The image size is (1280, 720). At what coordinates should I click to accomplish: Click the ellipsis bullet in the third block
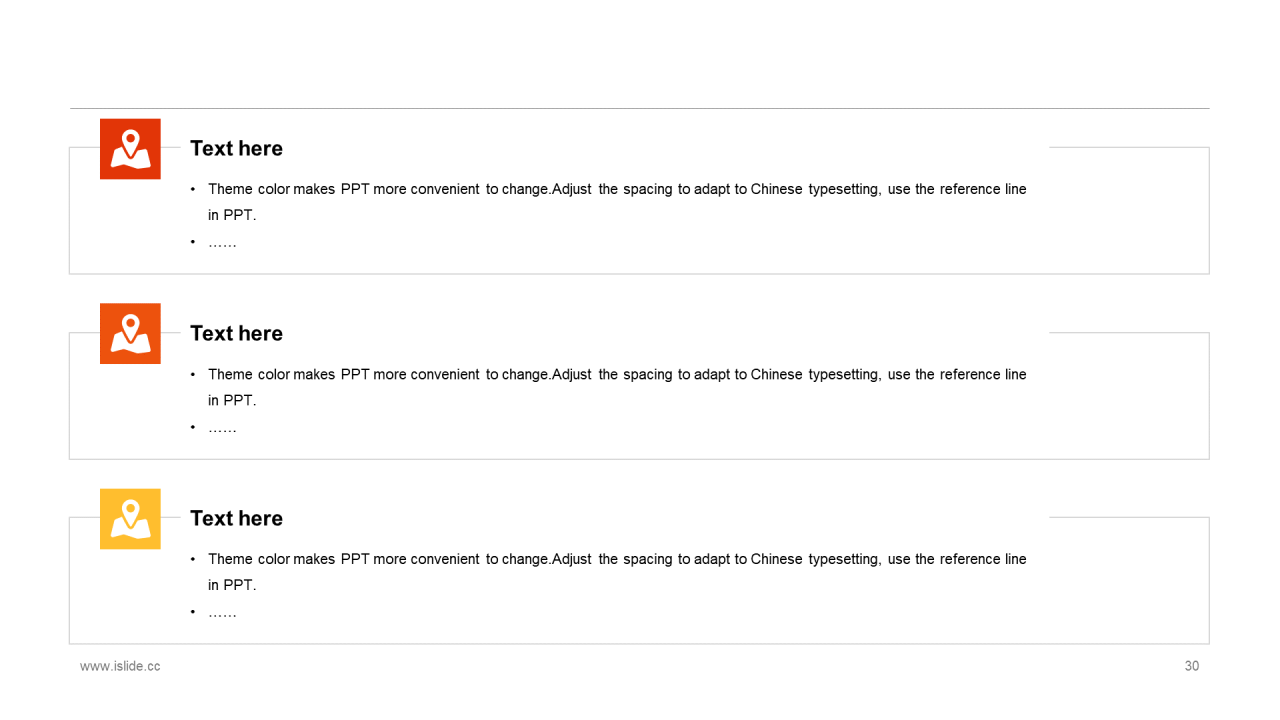(x=222, y=613)
